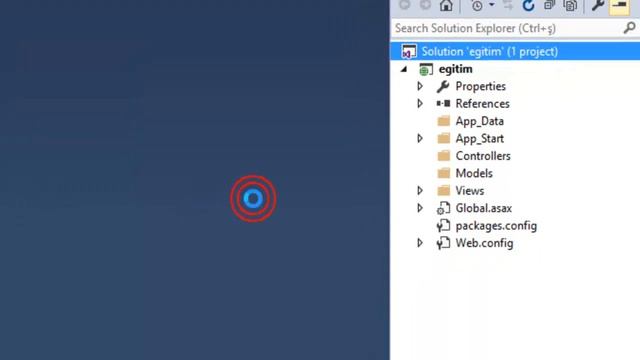Click the App_Start folder icon
This screenshot has width=640, height=360.
point(443,139)
